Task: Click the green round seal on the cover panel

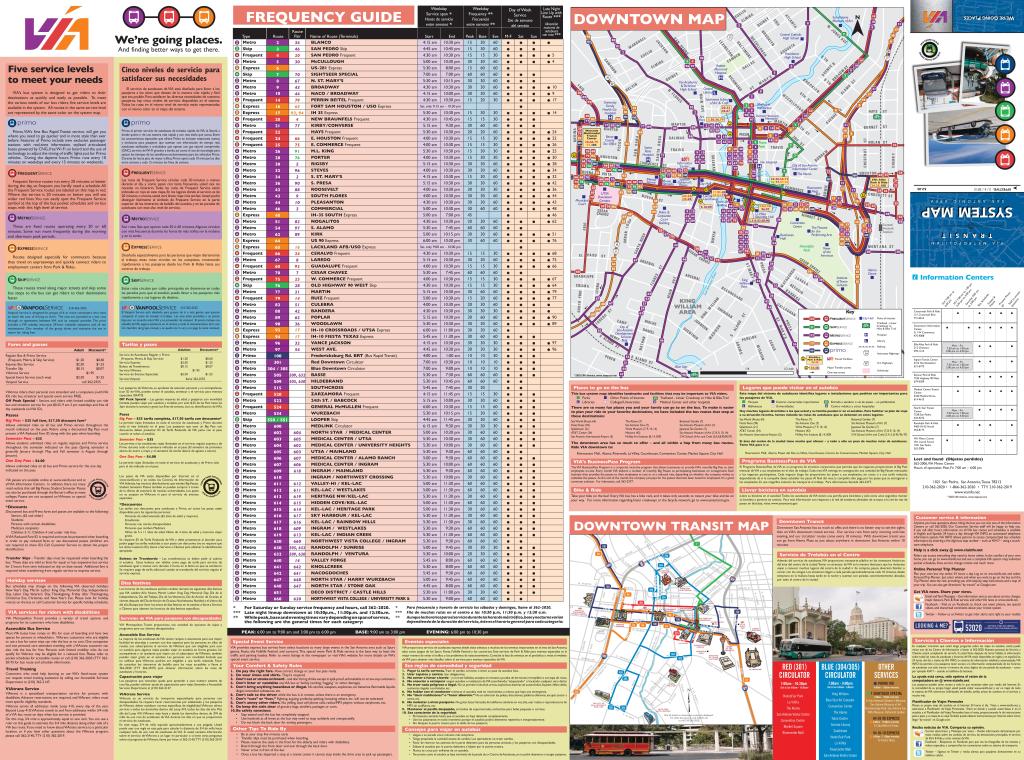Action: 929,50
